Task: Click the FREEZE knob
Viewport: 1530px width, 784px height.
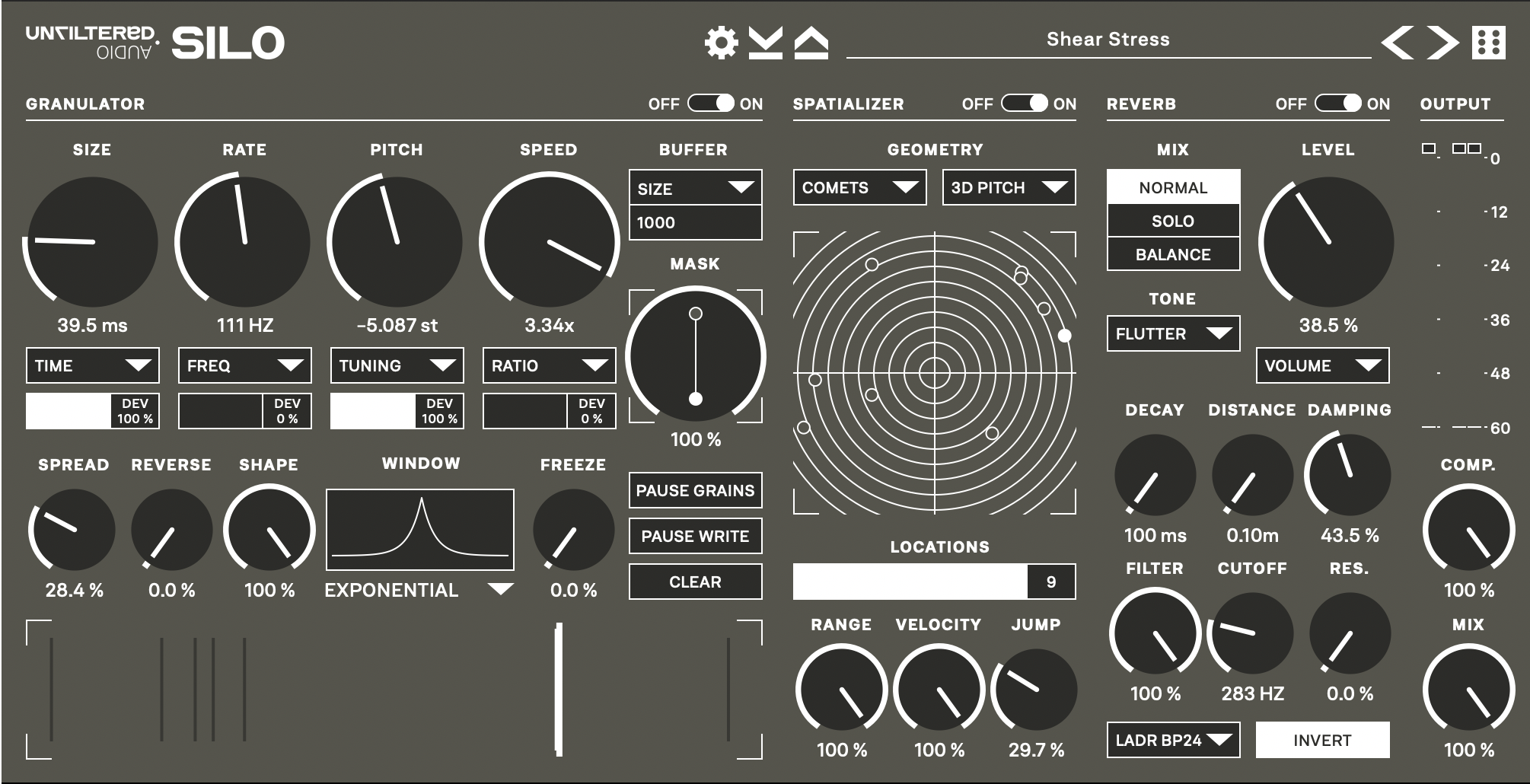Action: click(x=573, y=530)
